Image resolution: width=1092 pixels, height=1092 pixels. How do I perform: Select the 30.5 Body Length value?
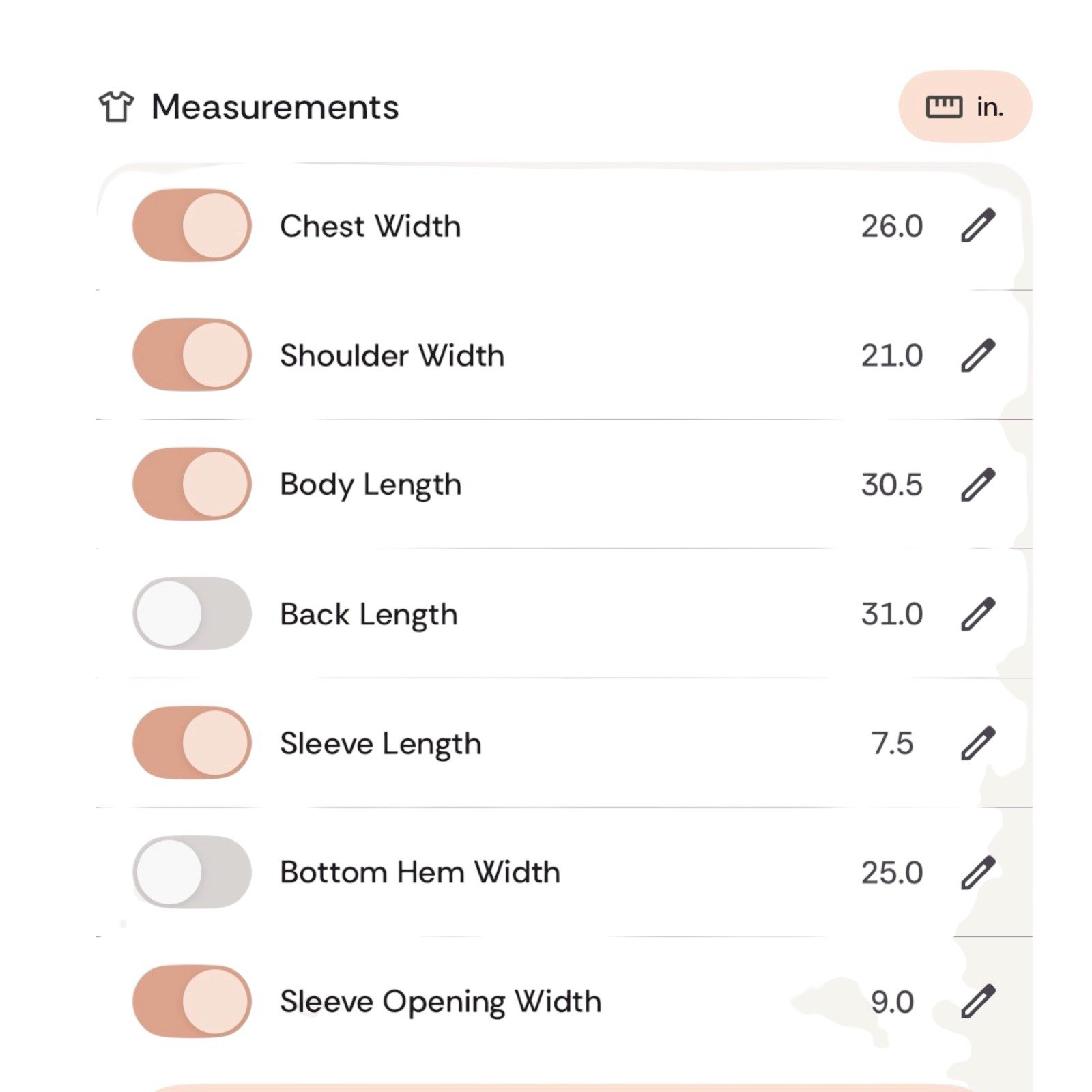(892, 485)
